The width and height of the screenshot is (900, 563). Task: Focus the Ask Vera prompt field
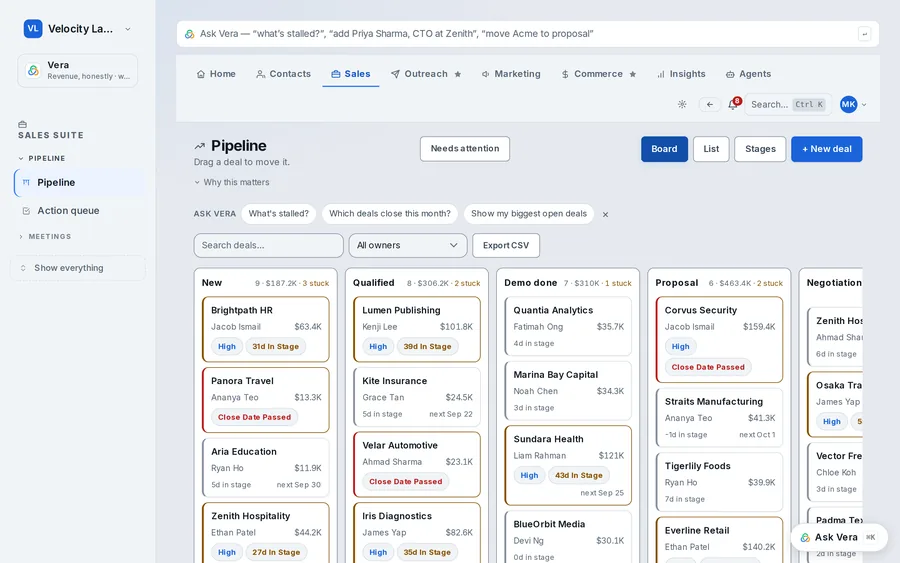click(x=527, y=34)
